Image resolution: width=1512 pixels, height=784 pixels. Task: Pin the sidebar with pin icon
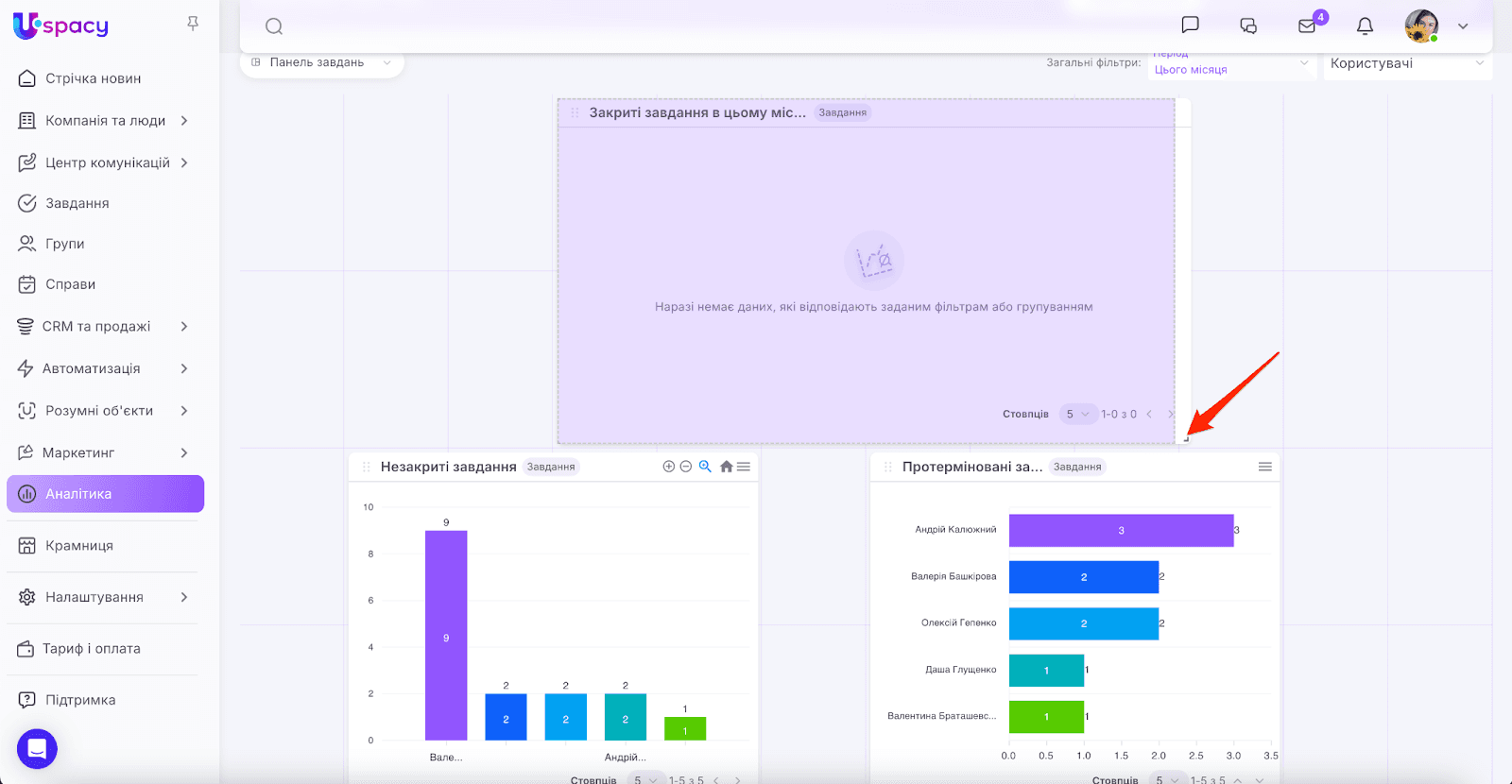pyautogui.click(x=193, y=24)
